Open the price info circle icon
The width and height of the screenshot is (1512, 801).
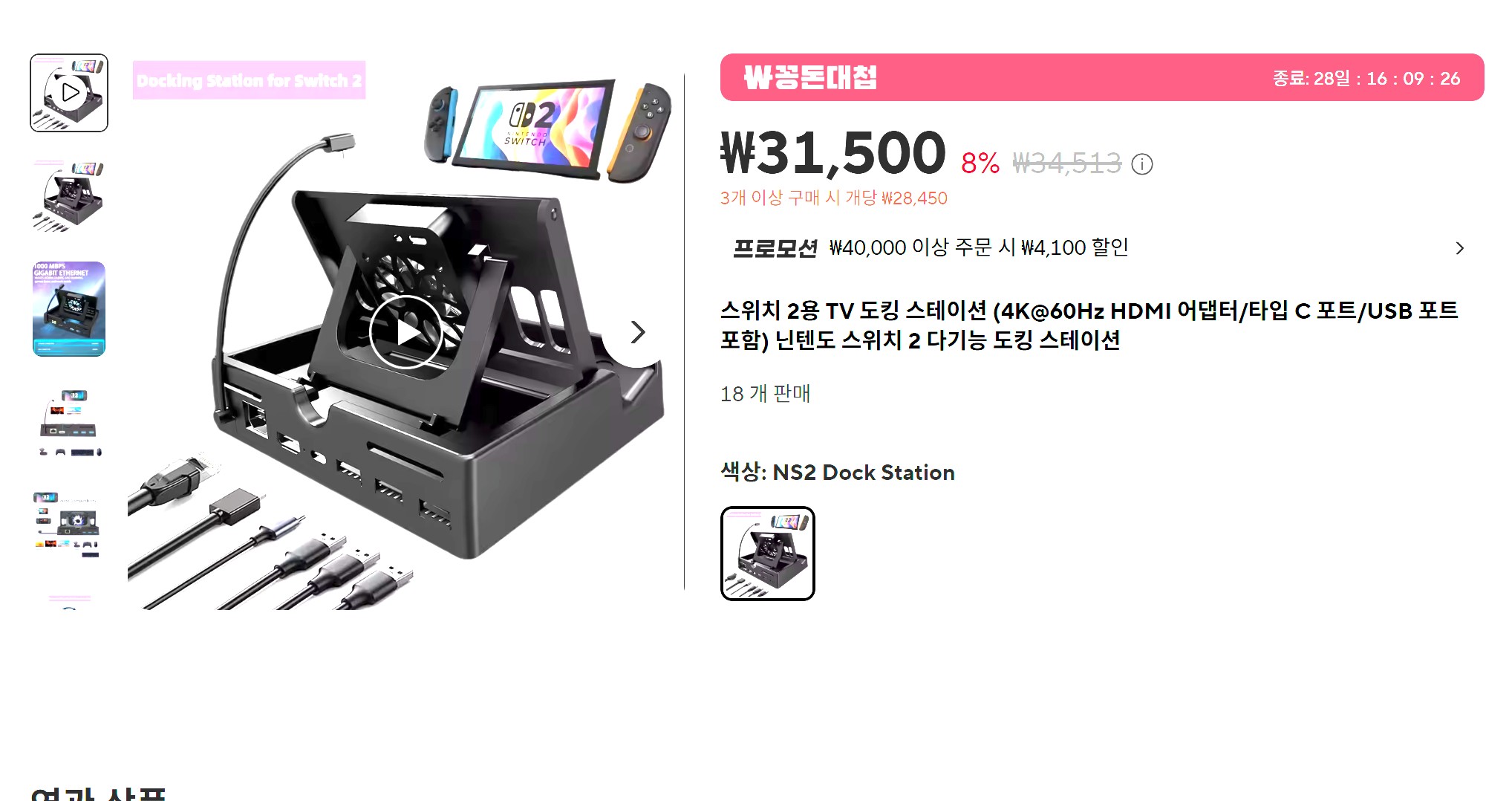pyautogui.click(x=1141, y=164)
